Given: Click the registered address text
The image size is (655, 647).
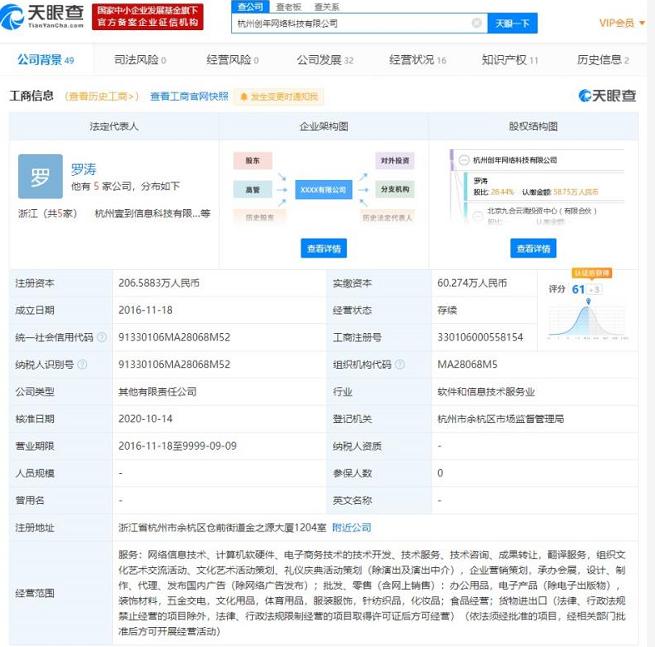Looking at the screenshot, I should coord(222,528).
